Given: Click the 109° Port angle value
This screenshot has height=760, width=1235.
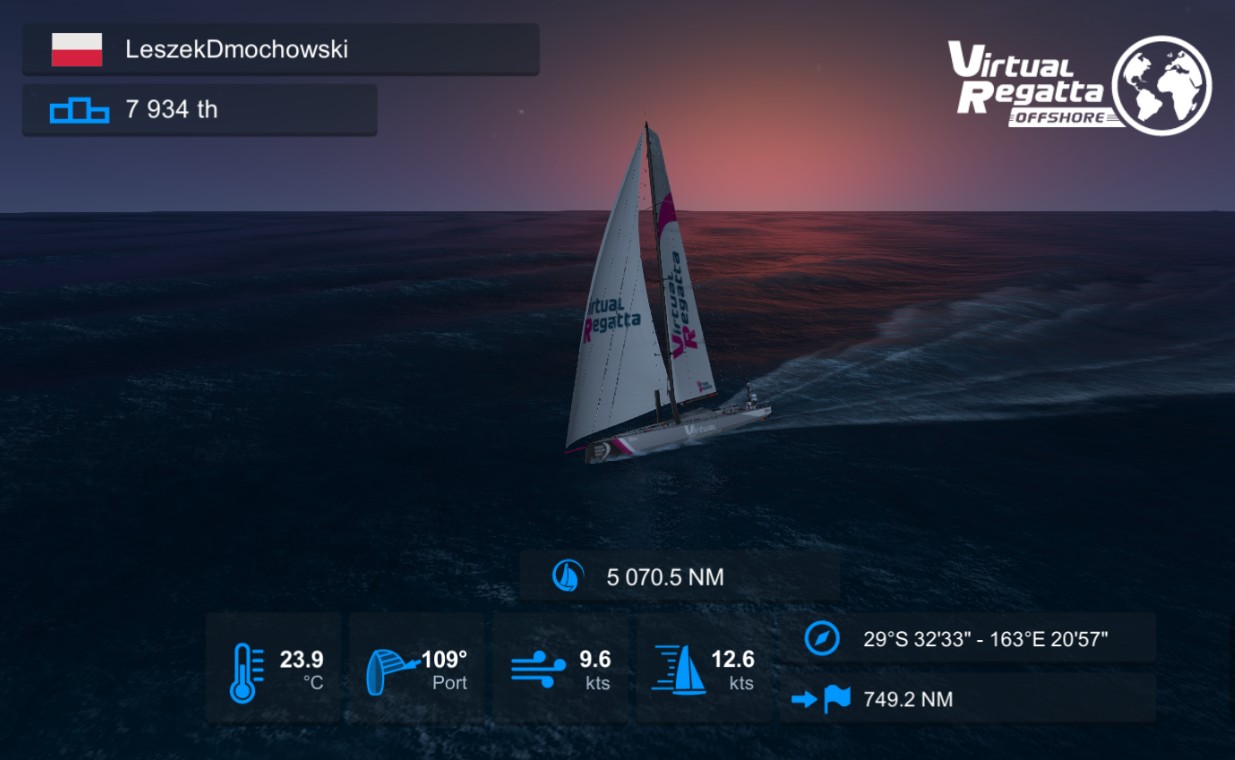Looking at the screenshot, I should pyautogui.click(x=444, y=670).
